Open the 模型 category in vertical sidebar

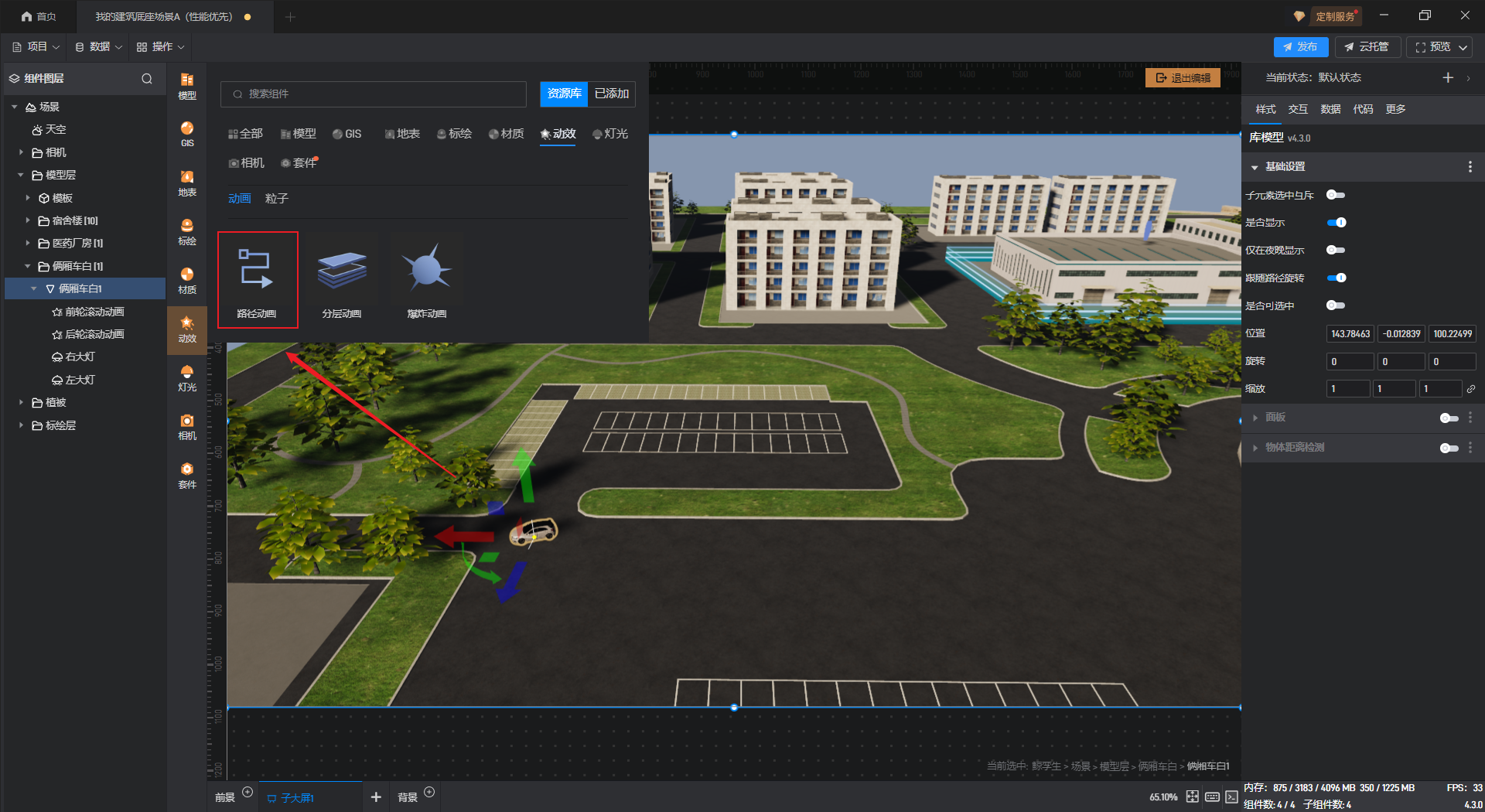[187, 86]
